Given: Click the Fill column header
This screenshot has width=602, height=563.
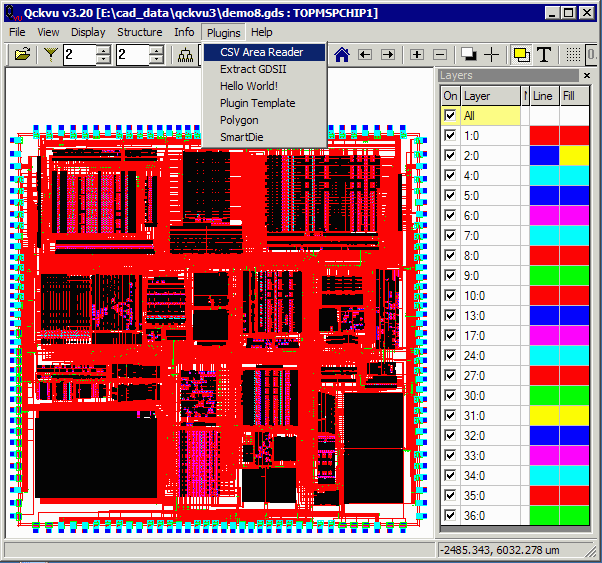Looking at the screenshot, I should pyautogui.click(x=574, y=96).
